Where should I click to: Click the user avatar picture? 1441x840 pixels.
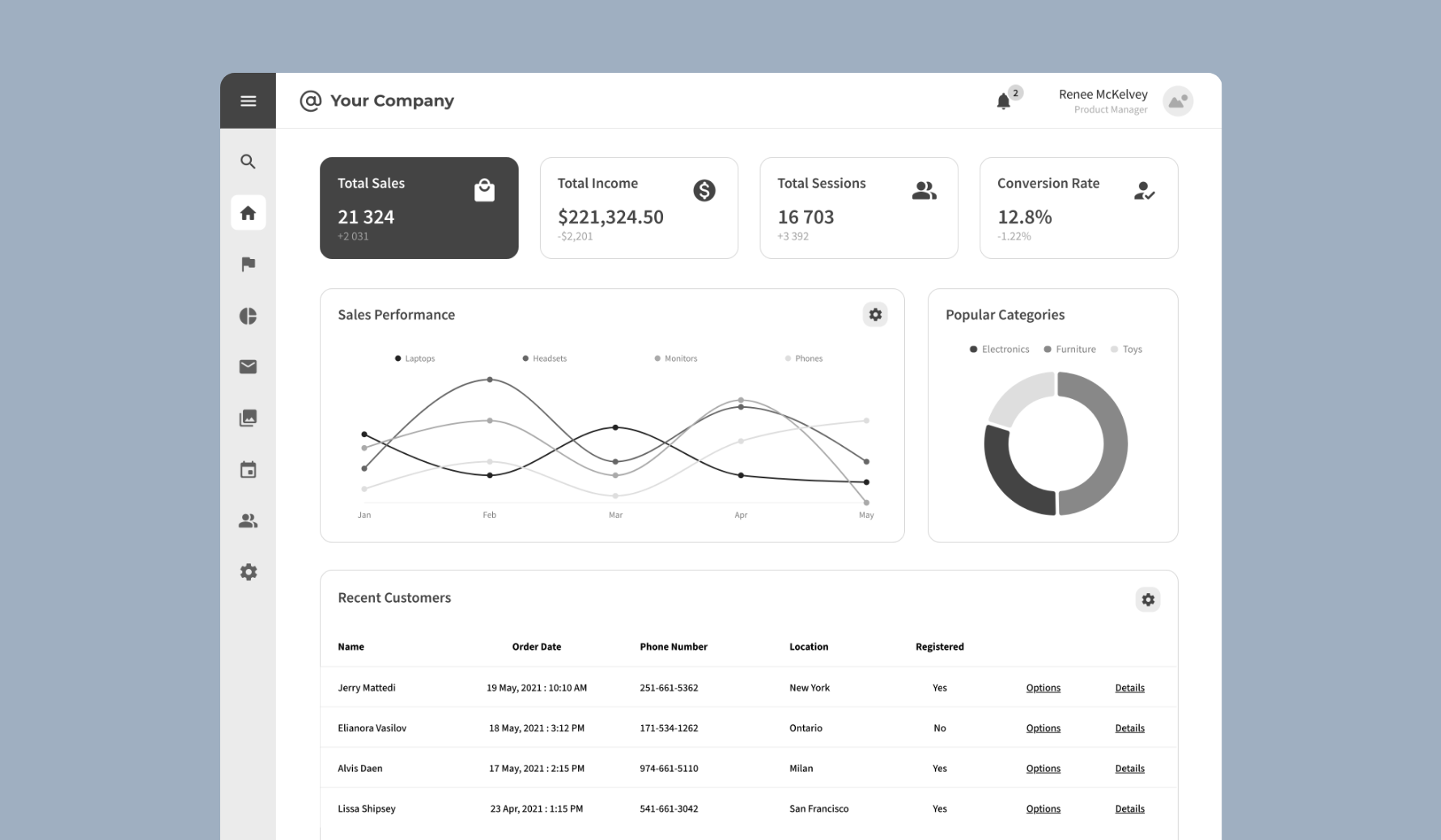point(1178,101)
